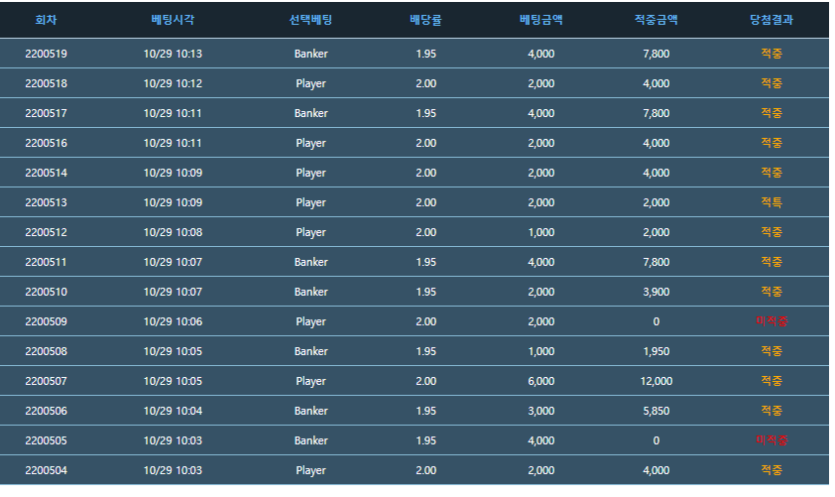Click payout 5,850 in row 2200506

pyautogui.click(x=656, y=411)
